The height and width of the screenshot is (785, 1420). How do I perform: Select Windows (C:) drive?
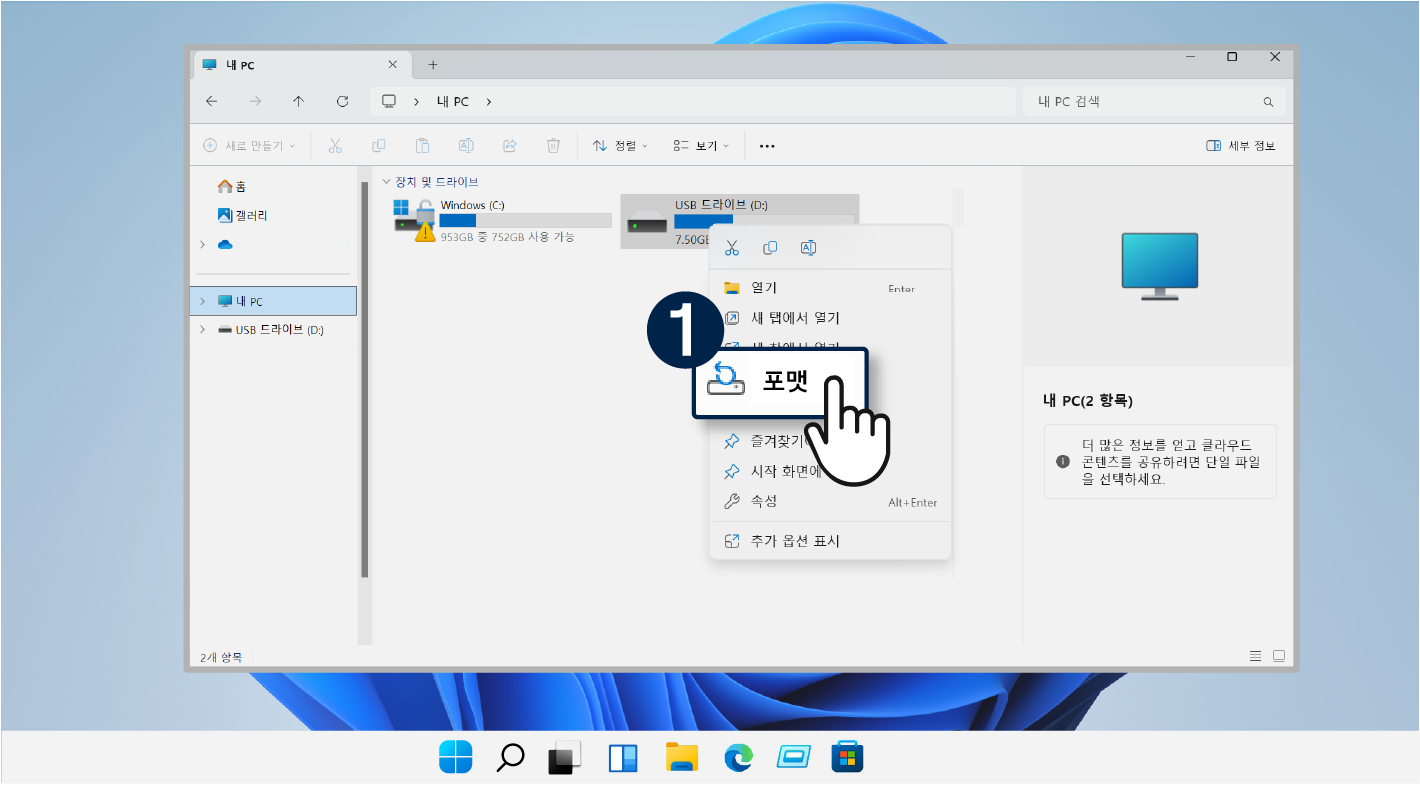point(500,220)
